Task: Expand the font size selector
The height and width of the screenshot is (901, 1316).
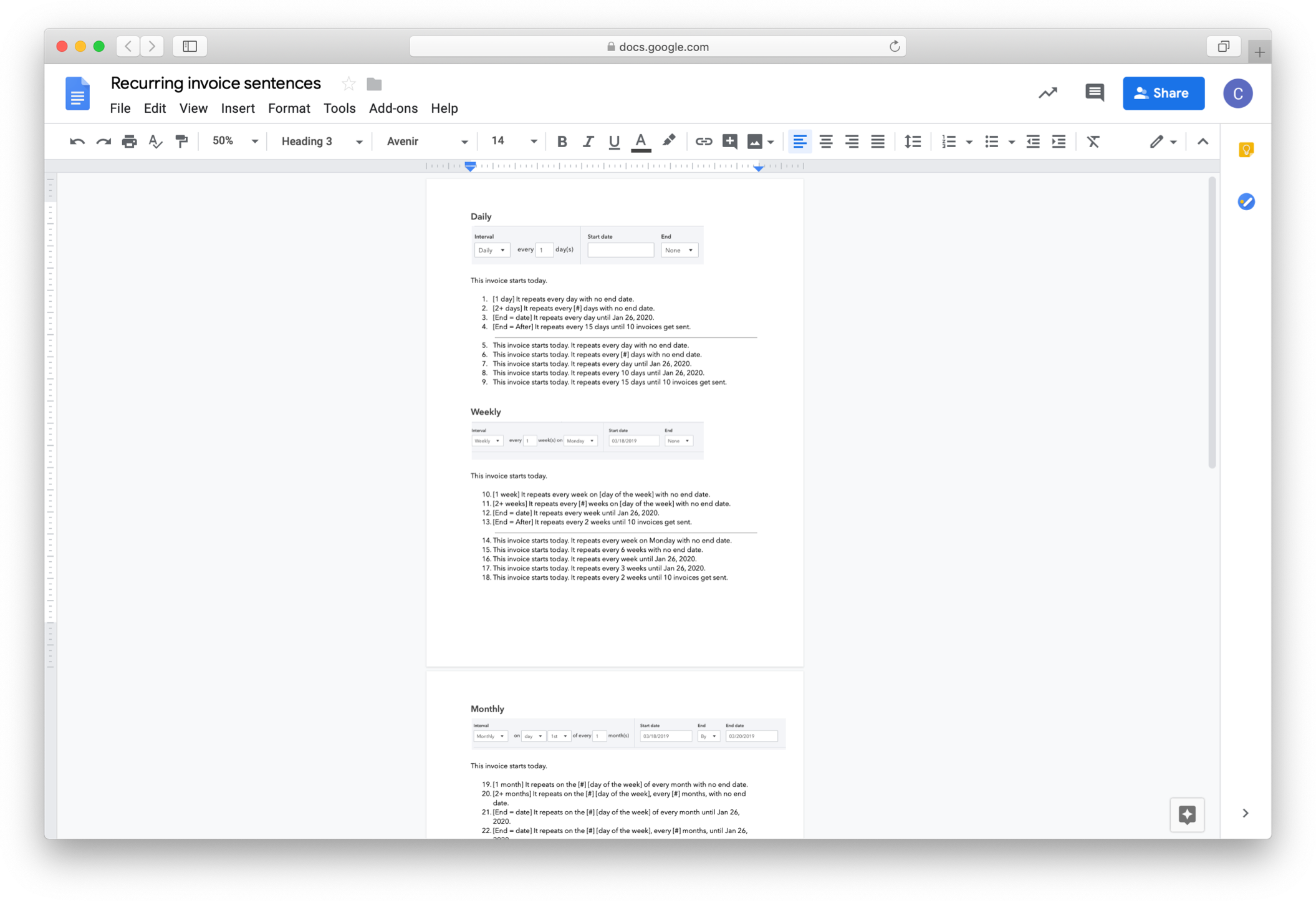Action: click(533, 141)
